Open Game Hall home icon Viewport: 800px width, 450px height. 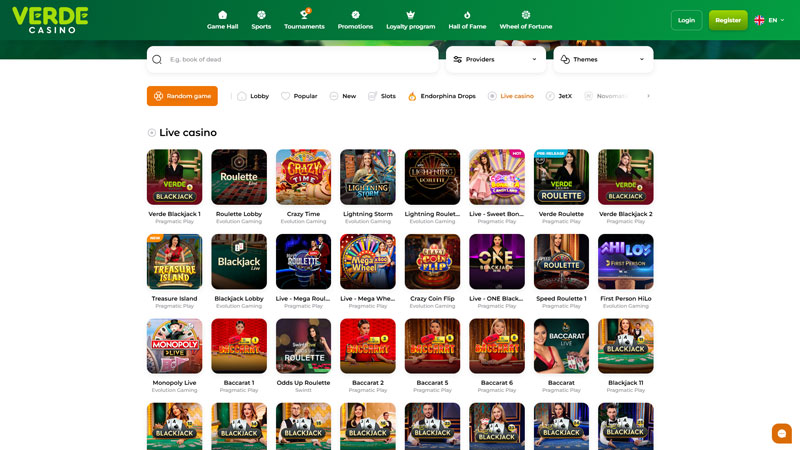coord(222,15)
